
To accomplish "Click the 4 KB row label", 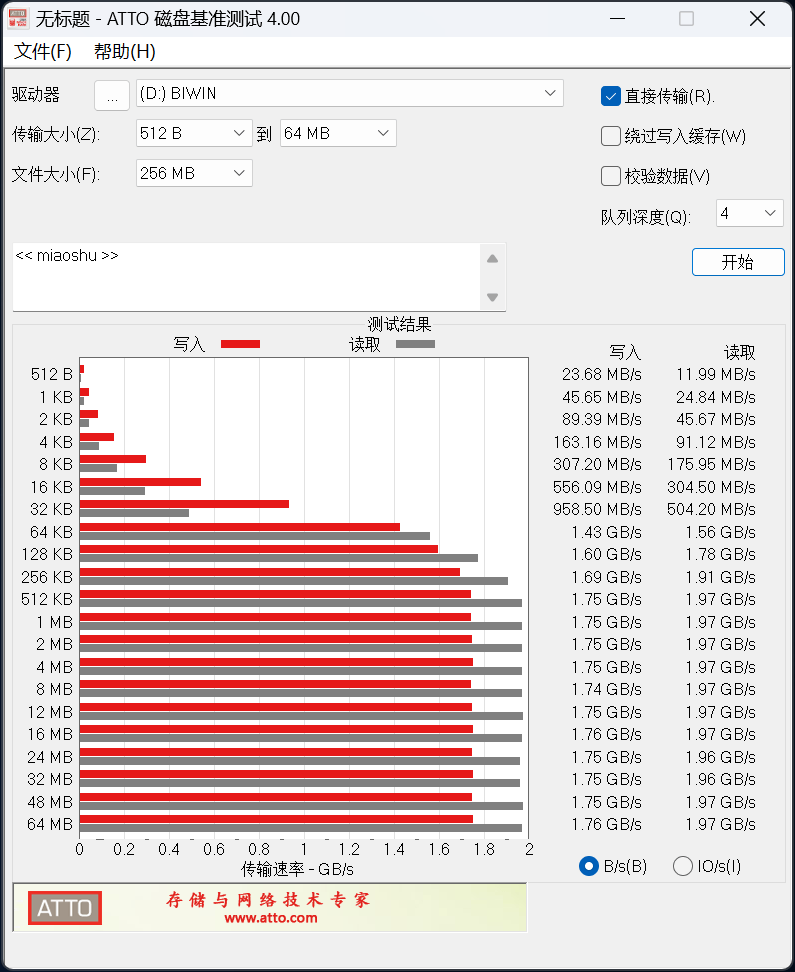I will (x=56, y=442).
